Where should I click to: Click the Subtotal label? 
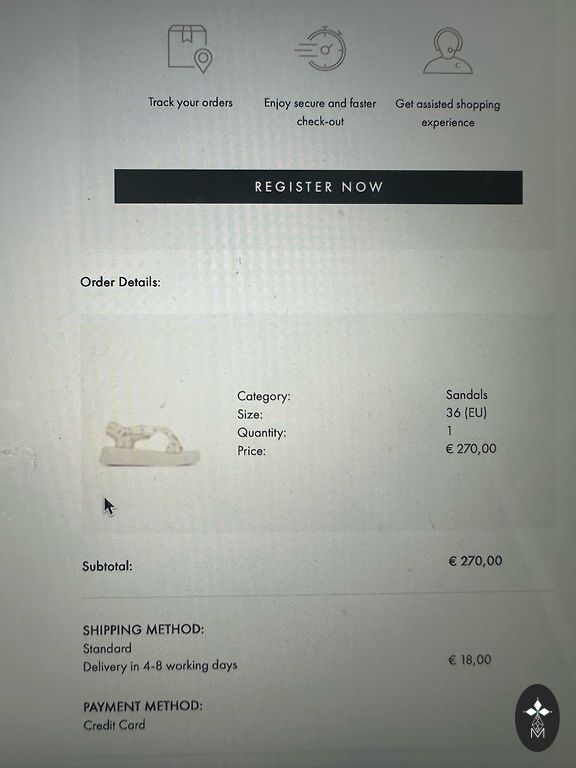pos(107,566)
